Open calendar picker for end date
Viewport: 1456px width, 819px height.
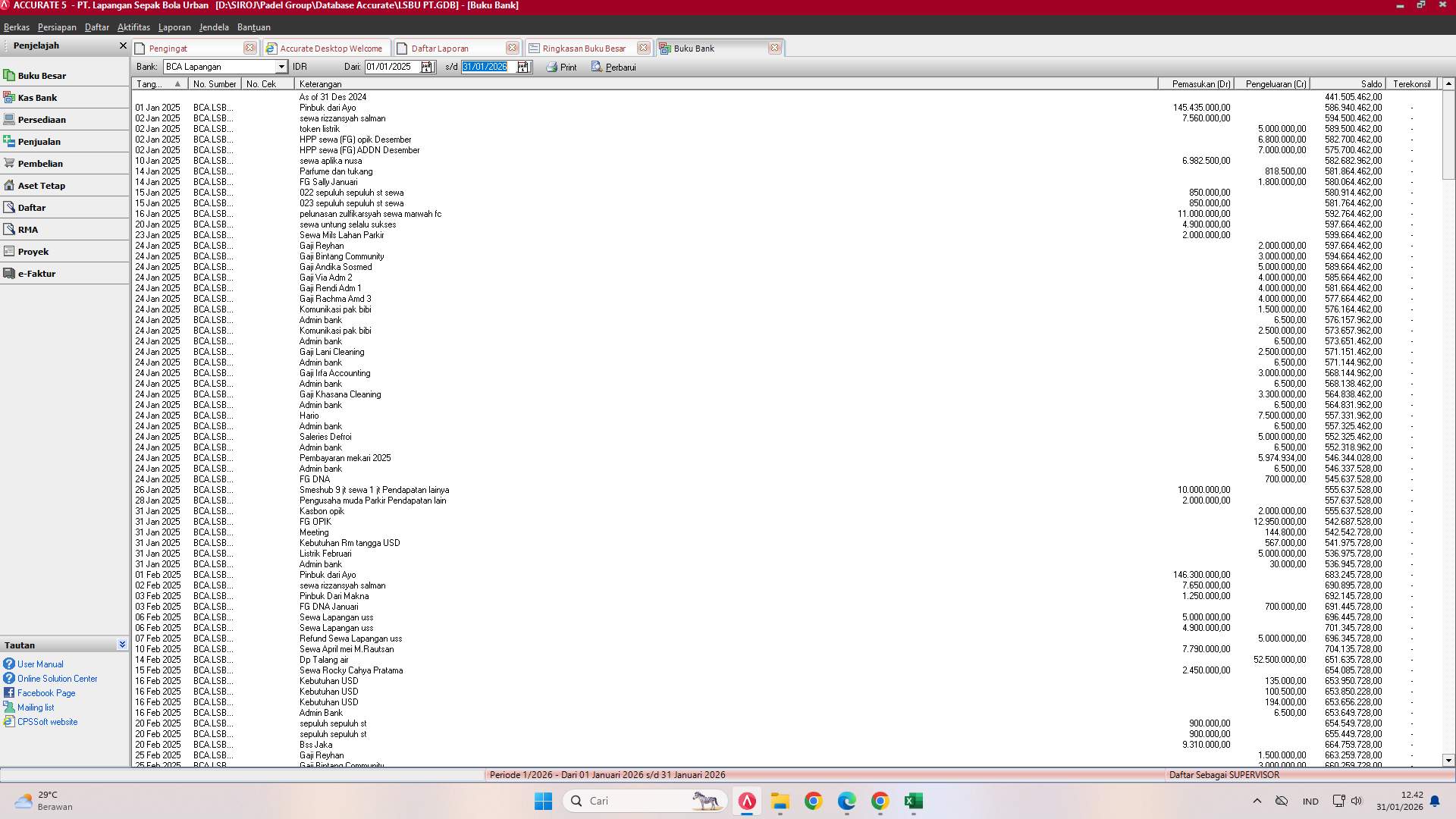tap(523, 67)
